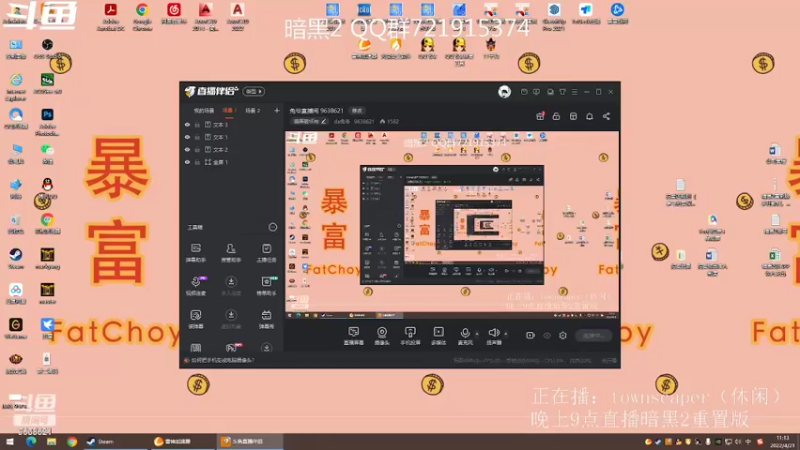Click the 直播中 live status button
This screenshot has height=450, width=800.
[x=593, y=336]
